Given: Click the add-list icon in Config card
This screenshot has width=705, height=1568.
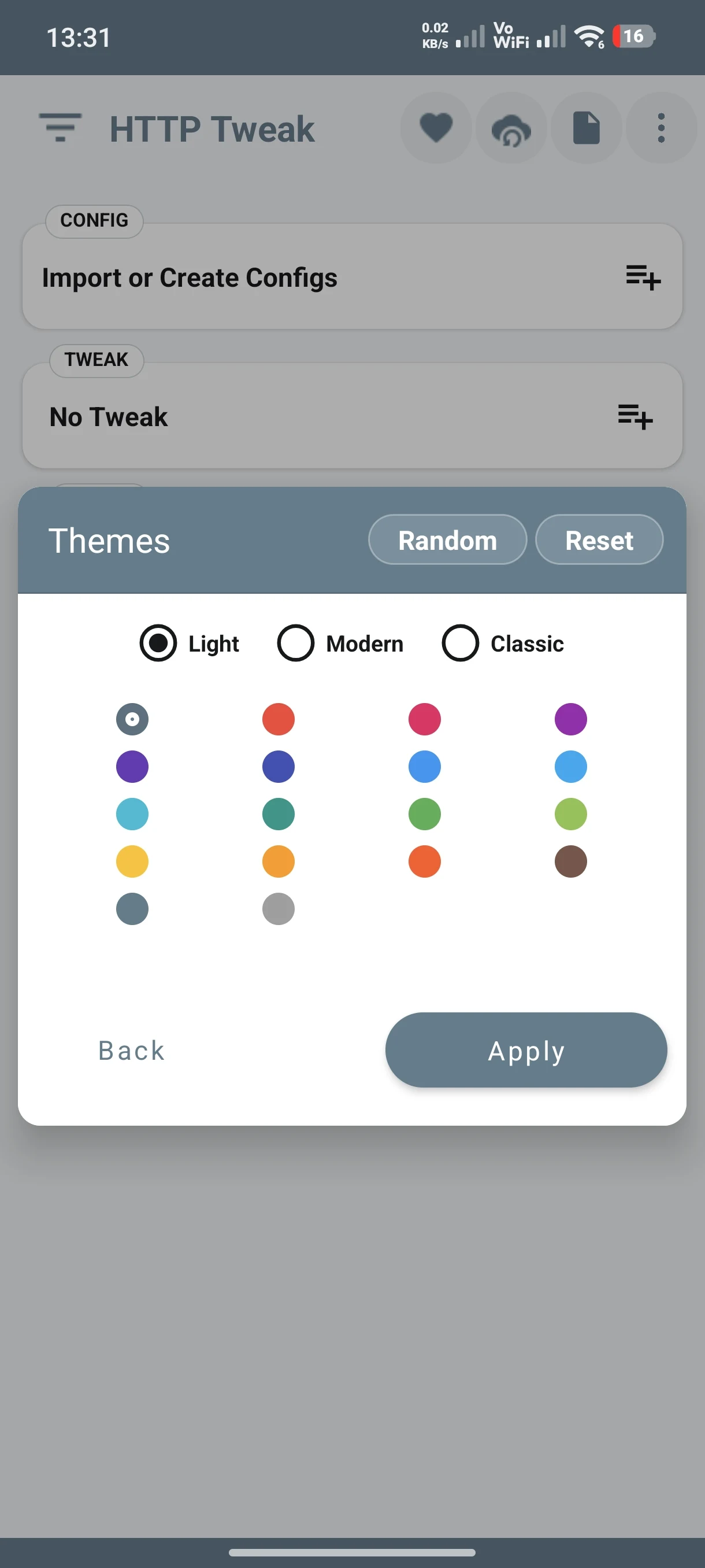Looking at the screenshot, I should coord(643,278).
